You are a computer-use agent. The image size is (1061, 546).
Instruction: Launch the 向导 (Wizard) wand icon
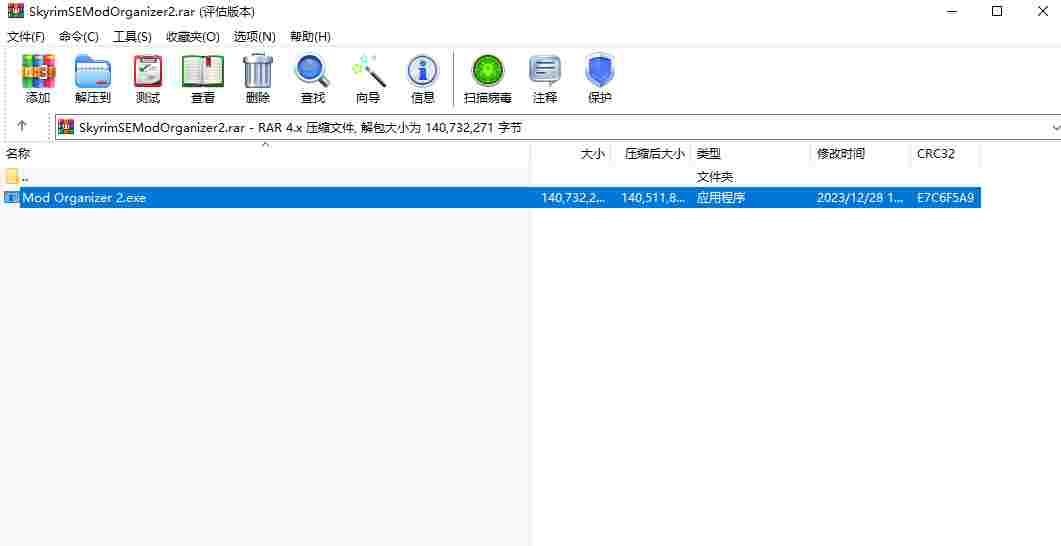pyautogui.click(x=368, y=71)
